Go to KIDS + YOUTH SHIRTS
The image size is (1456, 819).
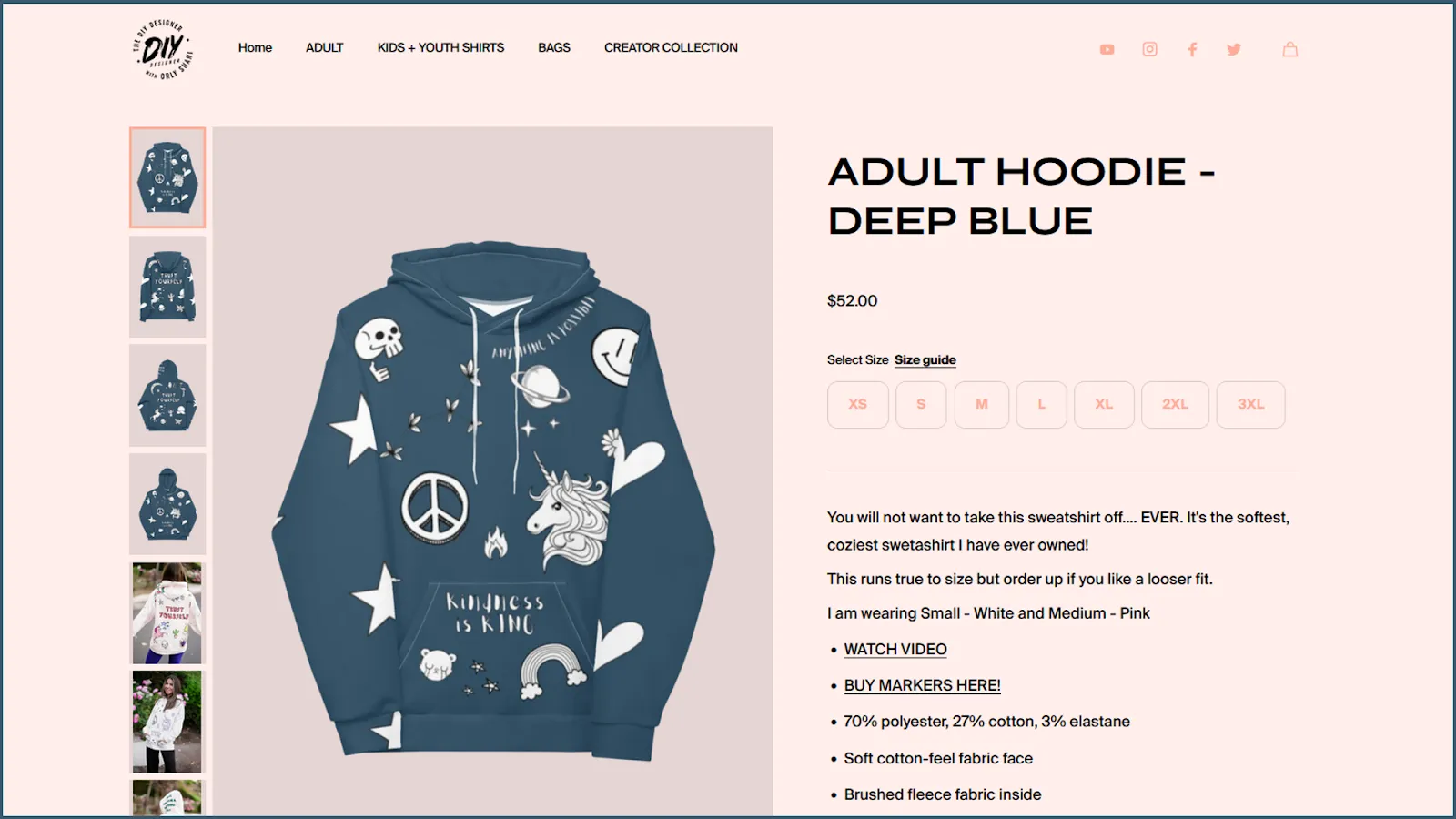coord(440,47)
